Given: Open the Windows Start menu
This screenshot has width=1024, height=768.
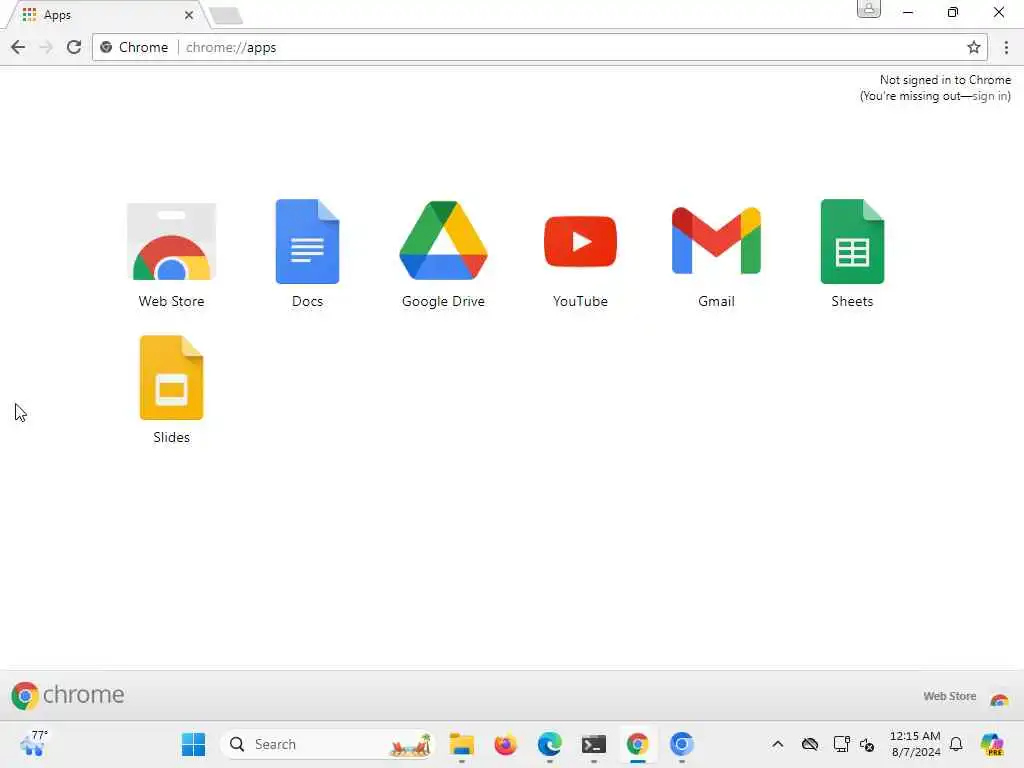Looking at the screenshot, I should coord(193,744).
